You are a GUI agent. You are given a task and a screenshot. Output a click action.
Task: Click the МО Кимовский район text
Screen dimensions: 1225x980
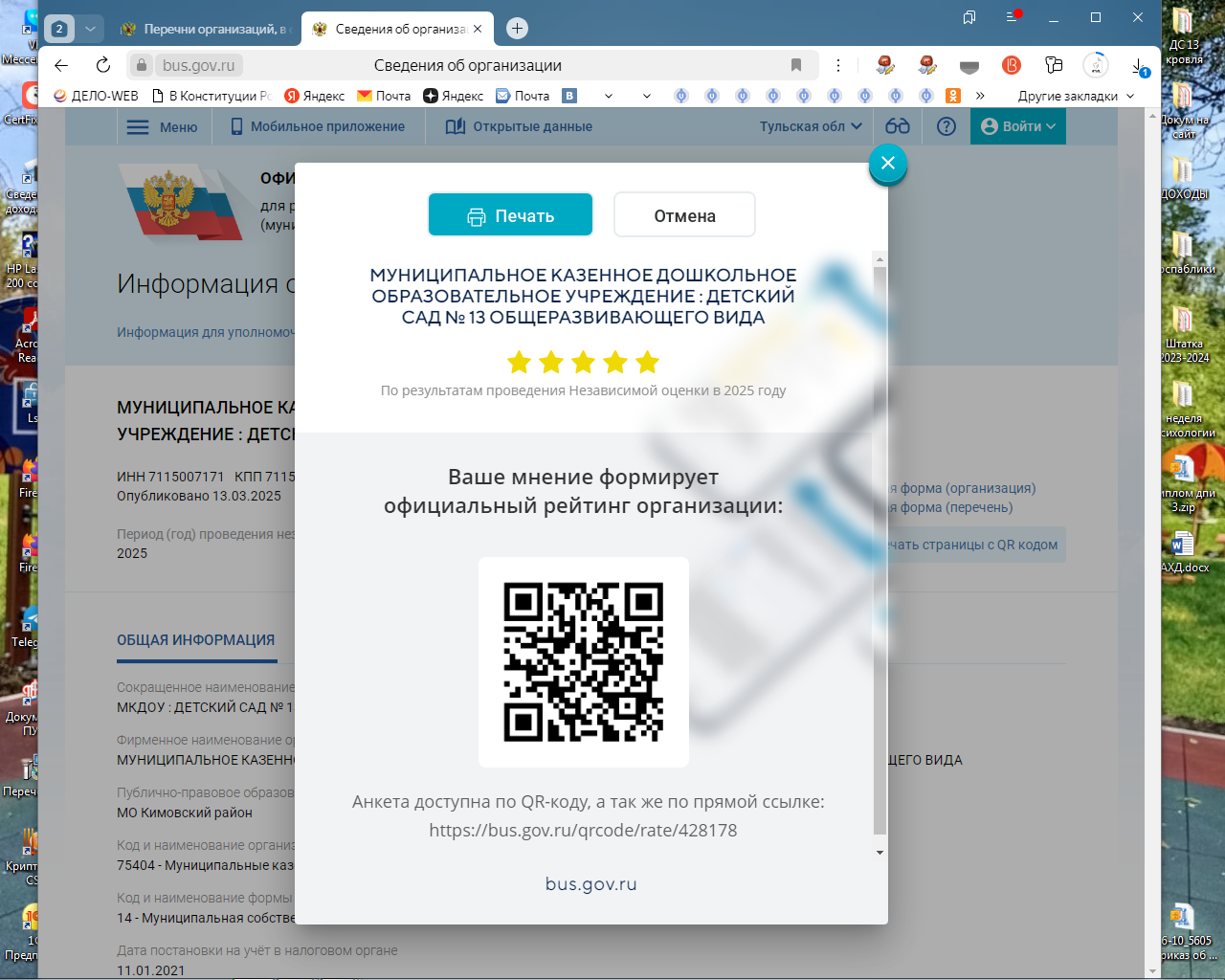tap(185, 813)
